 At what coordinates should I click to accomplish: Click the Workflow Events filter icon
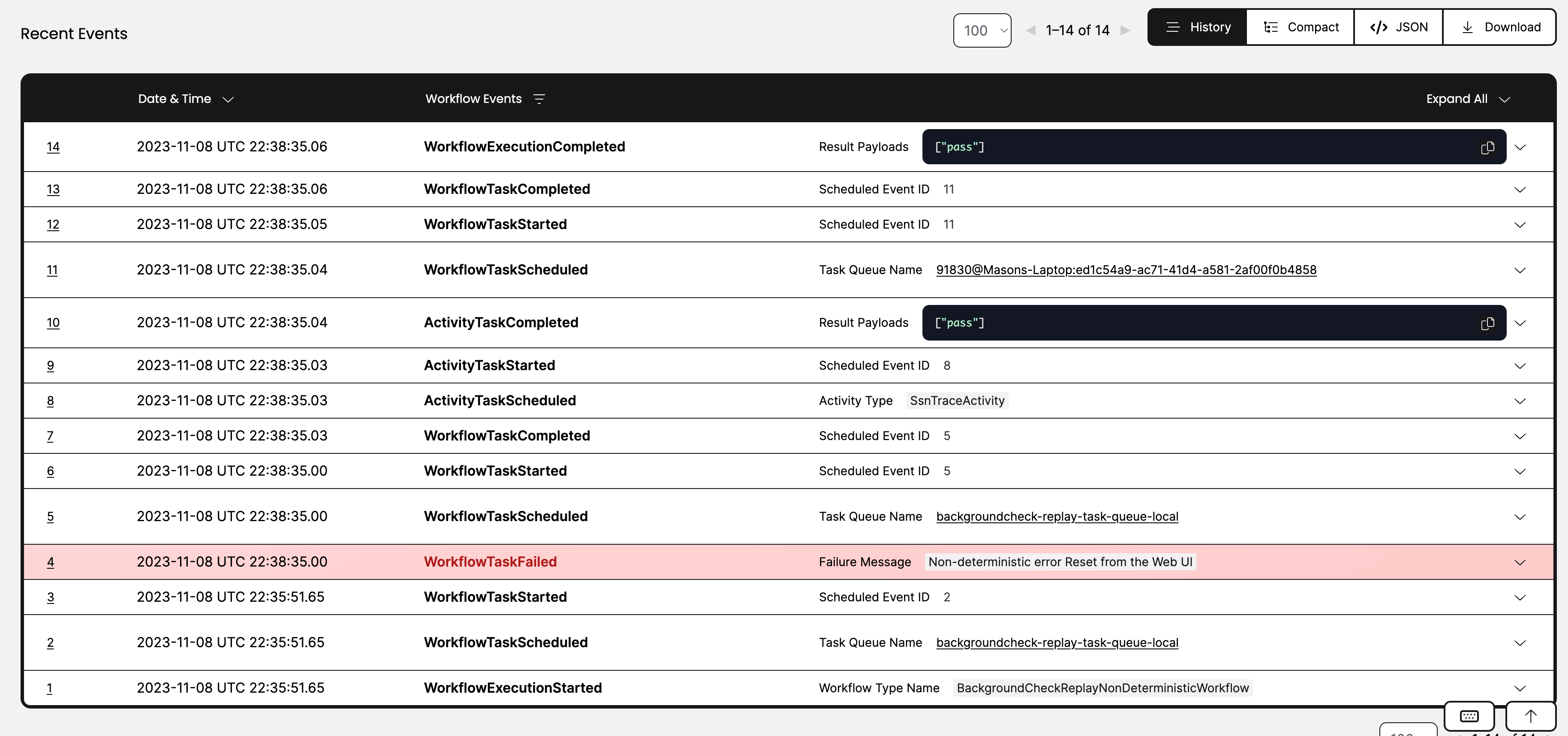pyautogui.click(x=539, y=100)
